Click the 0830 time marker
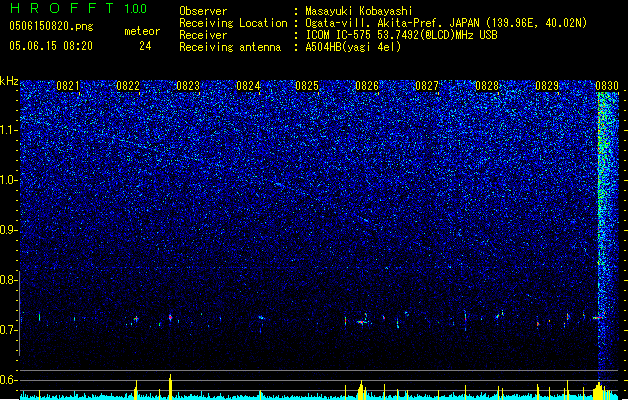 coord(607,86)
